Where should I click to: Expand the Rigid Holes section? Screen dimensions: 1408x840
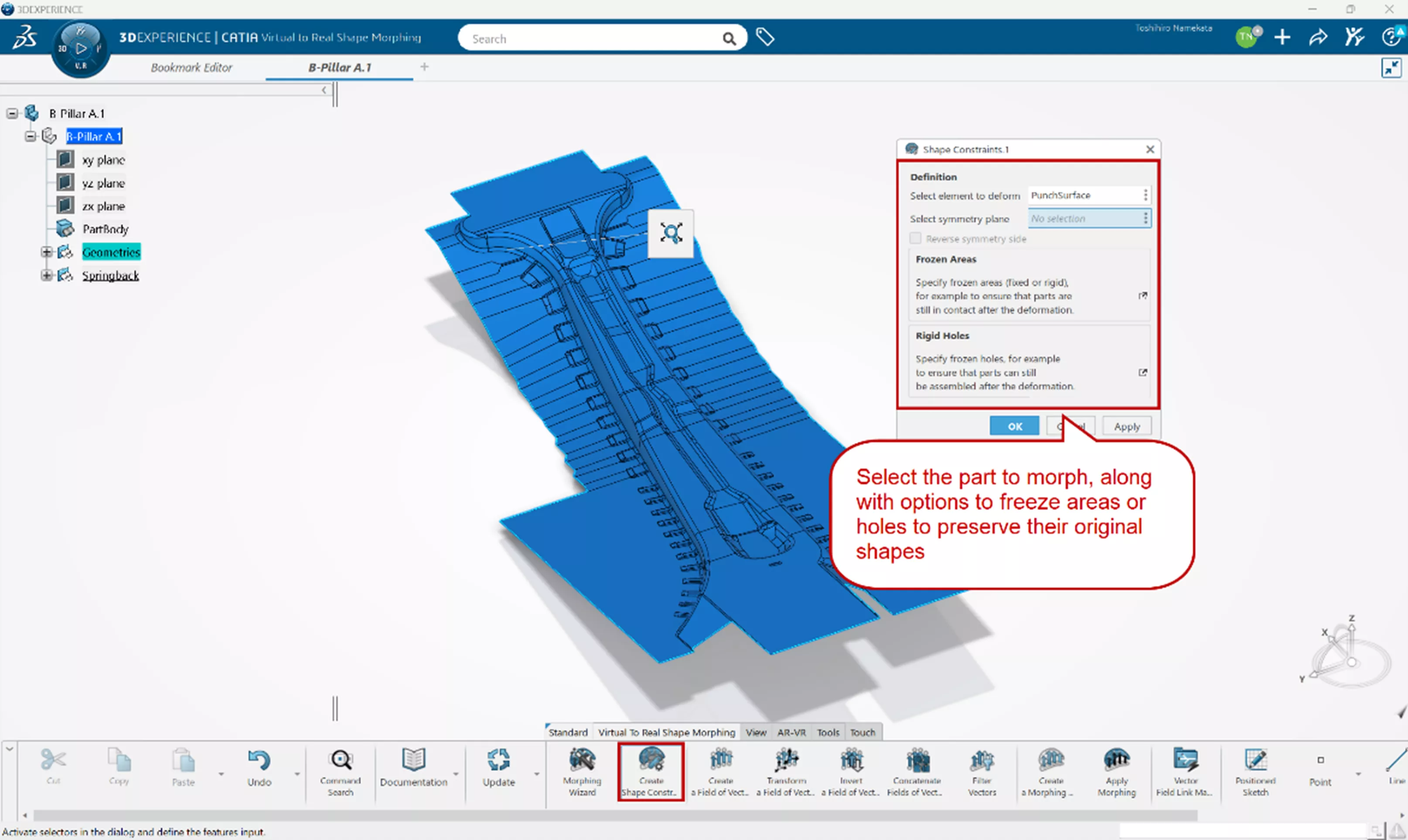click(1142, 372)
